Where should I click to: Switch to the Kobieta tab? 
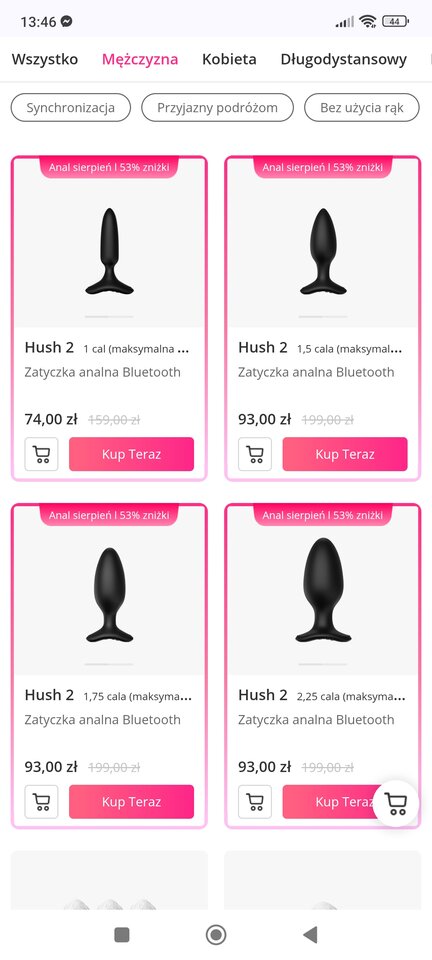[x=229, y=59]
